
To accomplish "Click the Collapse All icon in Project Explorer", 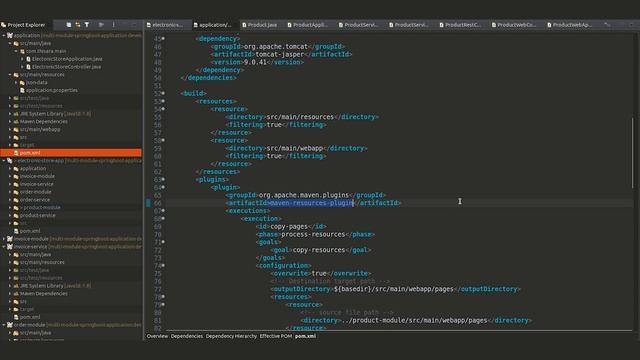I will coord(69,25).
